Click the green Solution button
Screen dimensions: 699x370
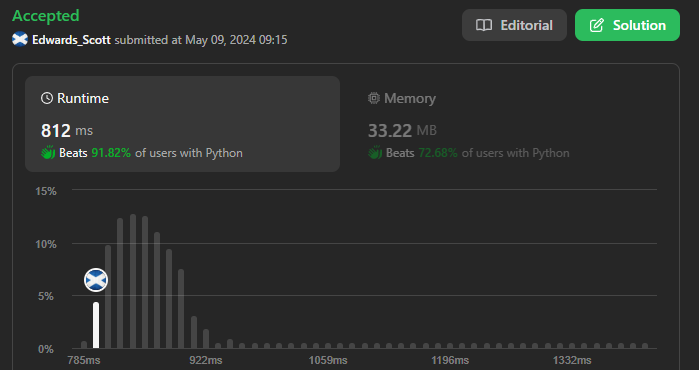(627, 25)
